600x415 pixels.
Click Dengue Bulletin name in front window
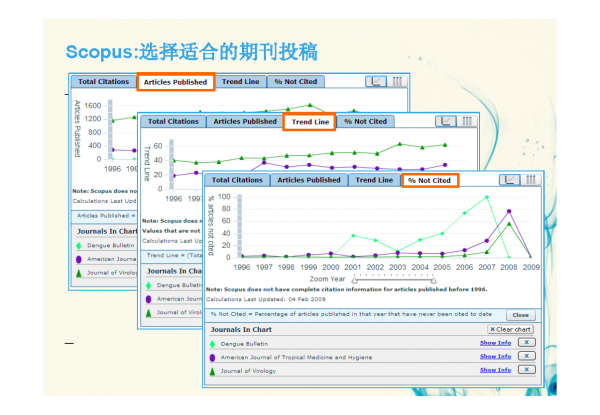[x=244, y=344]
